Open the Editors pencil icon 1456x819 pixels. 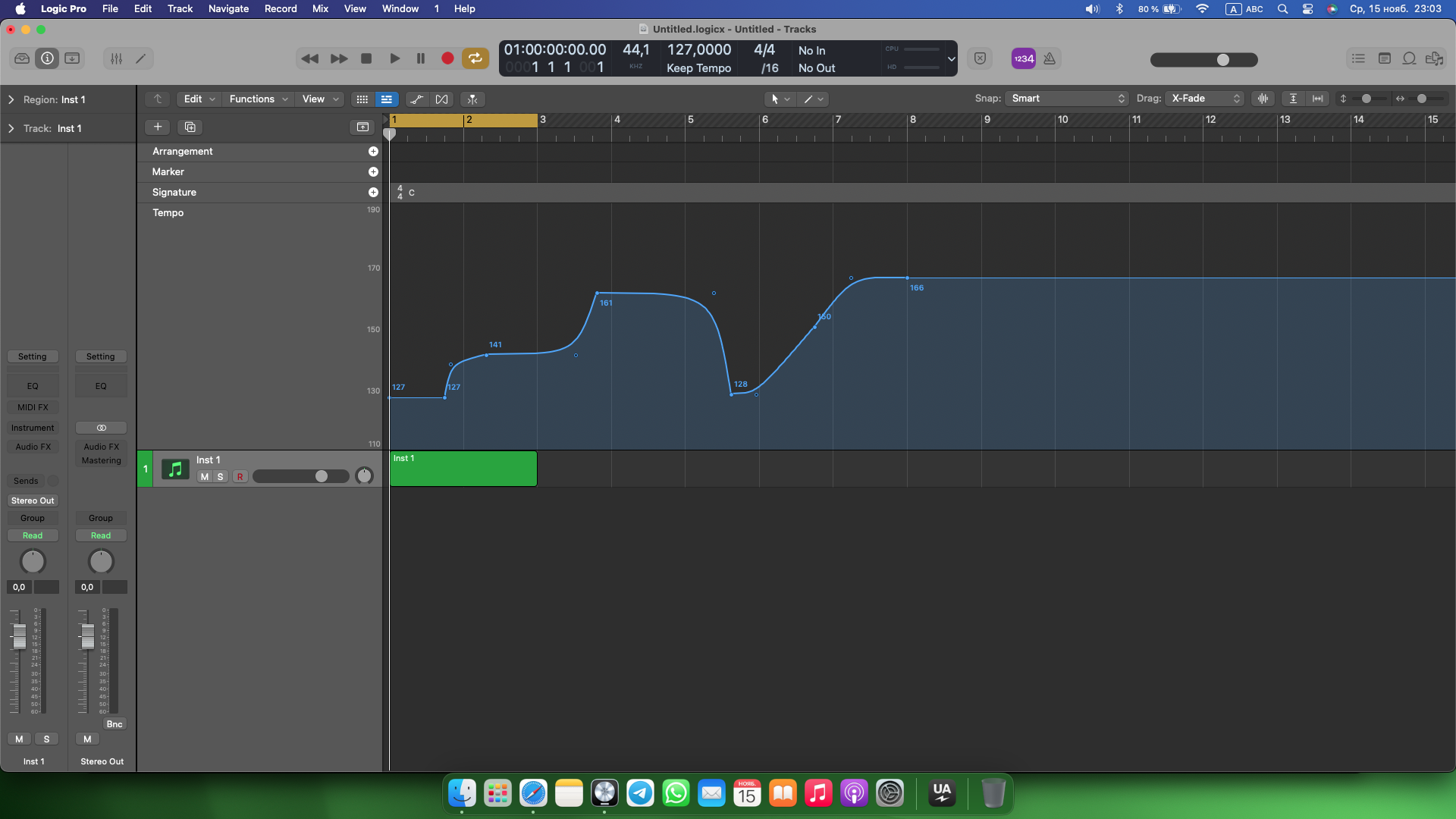pyautogui.click(x=140, y=58)
